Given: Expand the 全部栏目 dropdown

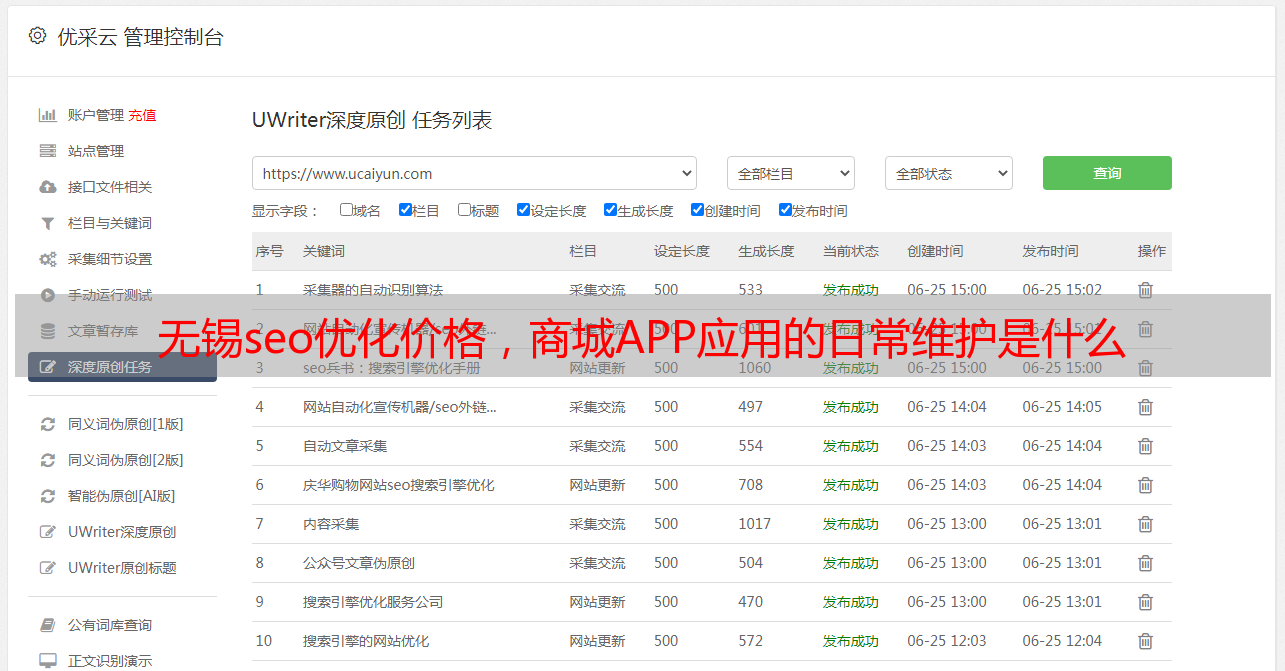Looking at the screenshot, I should (790, 173).
